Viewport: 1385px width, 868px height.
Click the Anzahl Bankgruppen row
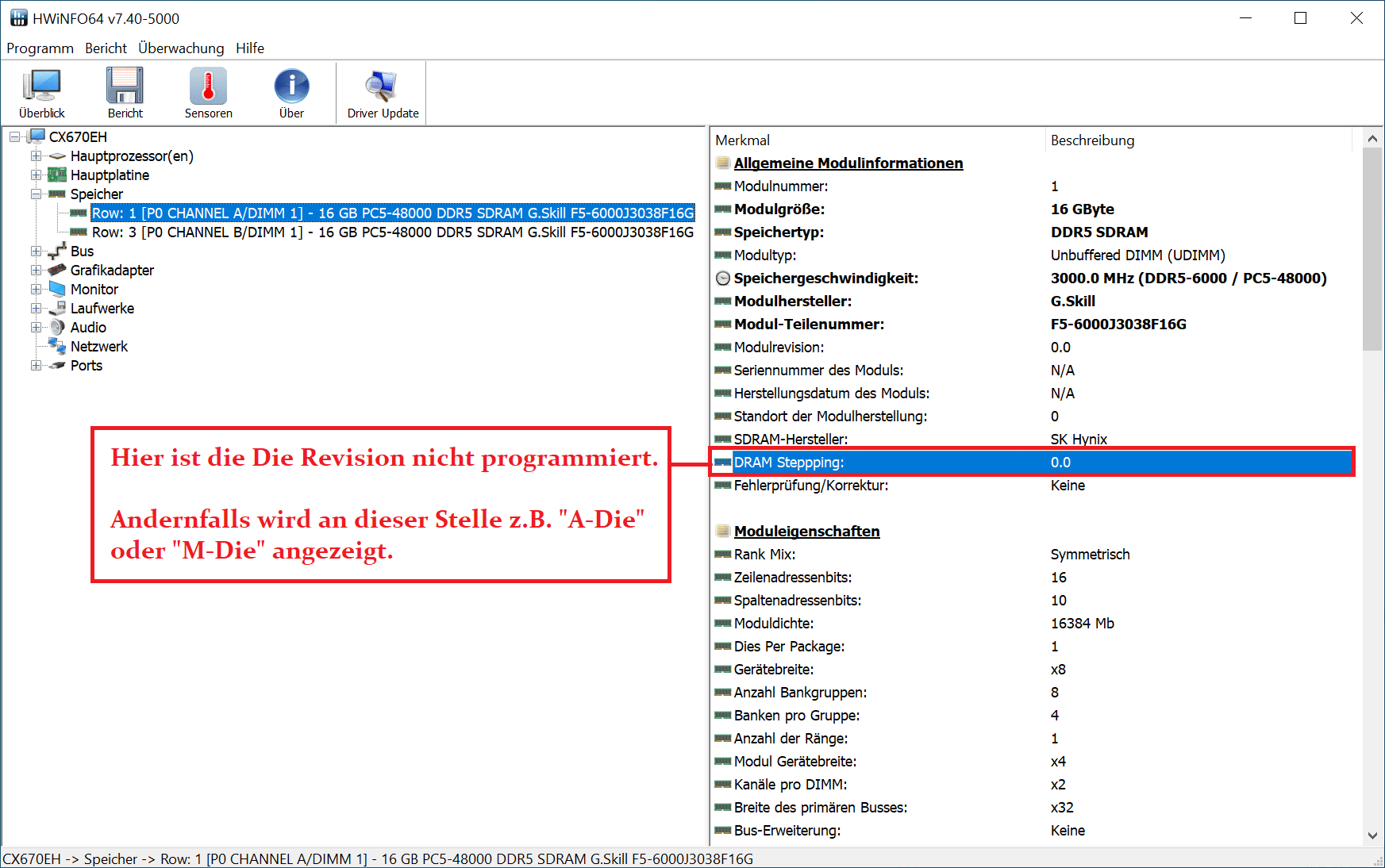(x=1032, y=692)
